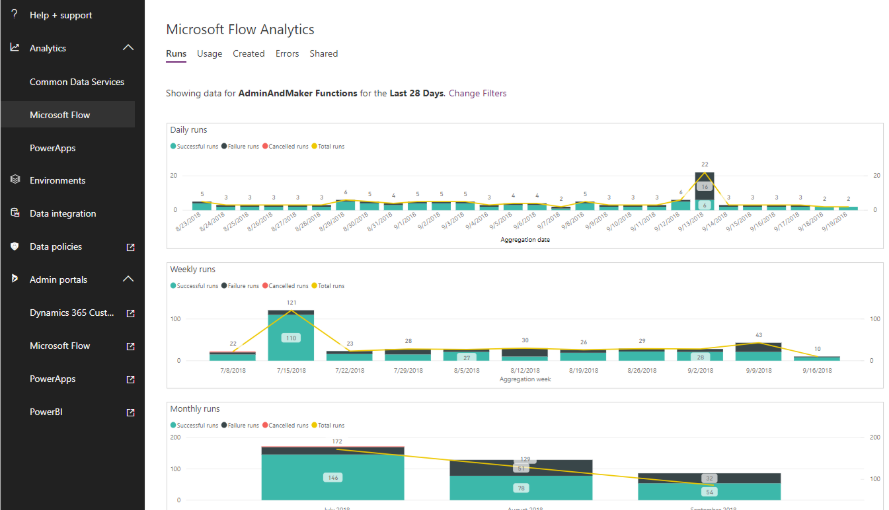This screenshot has height=510, width=889.
Task: Click the Analytics chart icon in sidebar
Action: coord(15,48)
